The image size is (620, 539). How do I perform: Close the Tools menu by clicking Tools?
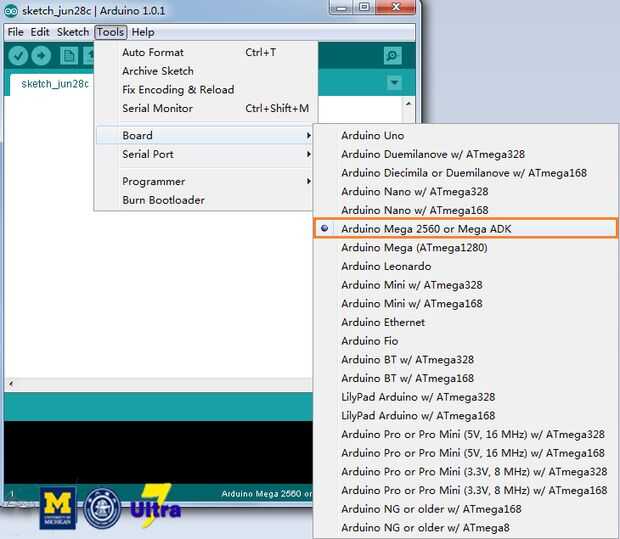(111, 32)
